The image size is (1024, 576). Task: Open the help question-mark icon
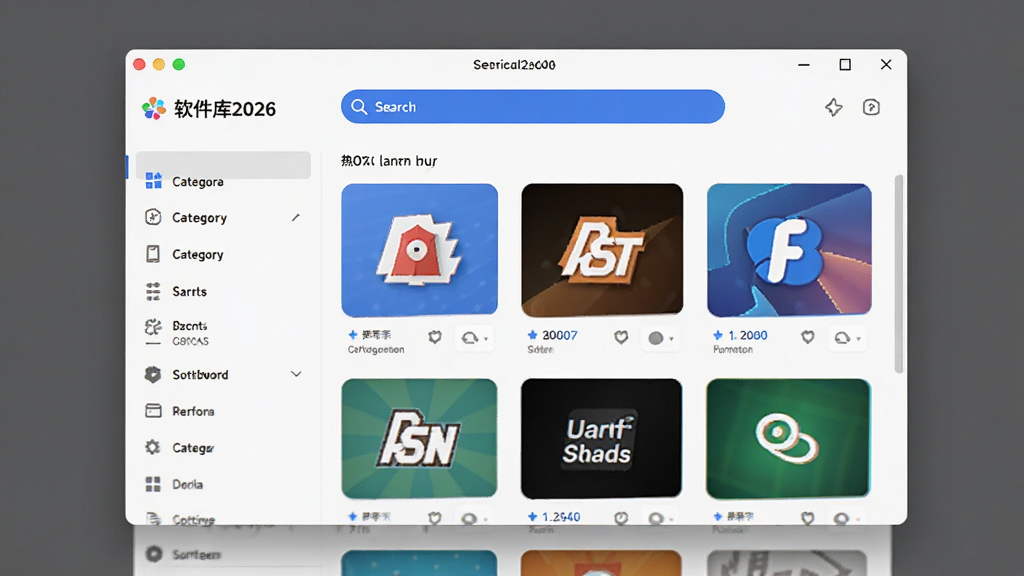(871, 107)
